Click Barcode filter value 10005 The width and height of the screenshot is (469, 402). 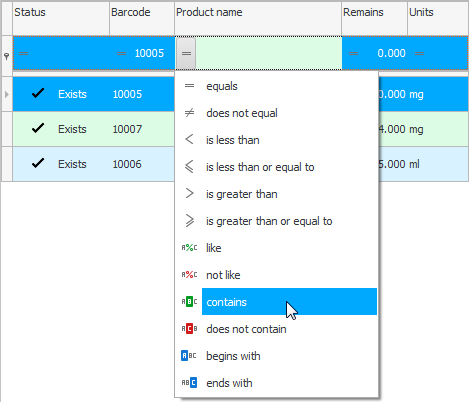149,53
